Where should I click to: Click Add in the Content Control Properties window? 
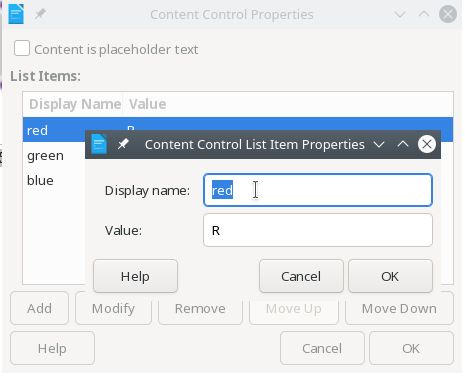(39, 308)
